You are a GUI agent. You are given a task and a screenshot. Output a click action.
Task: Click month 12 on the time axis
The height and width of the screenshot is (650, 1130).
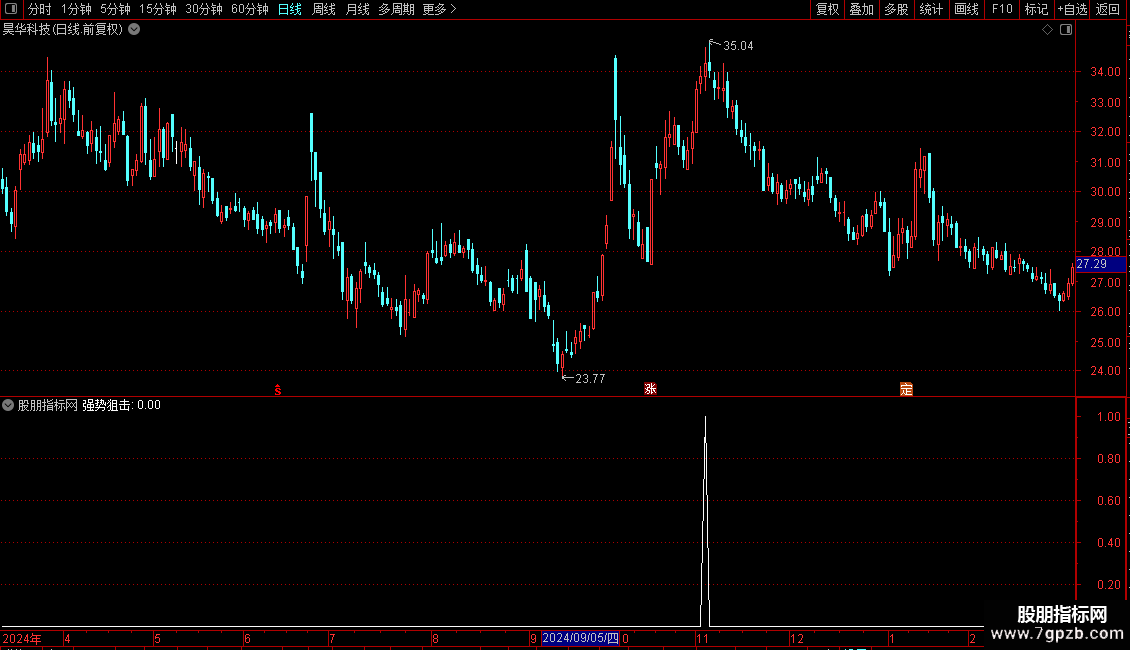[x=796, y=639]
